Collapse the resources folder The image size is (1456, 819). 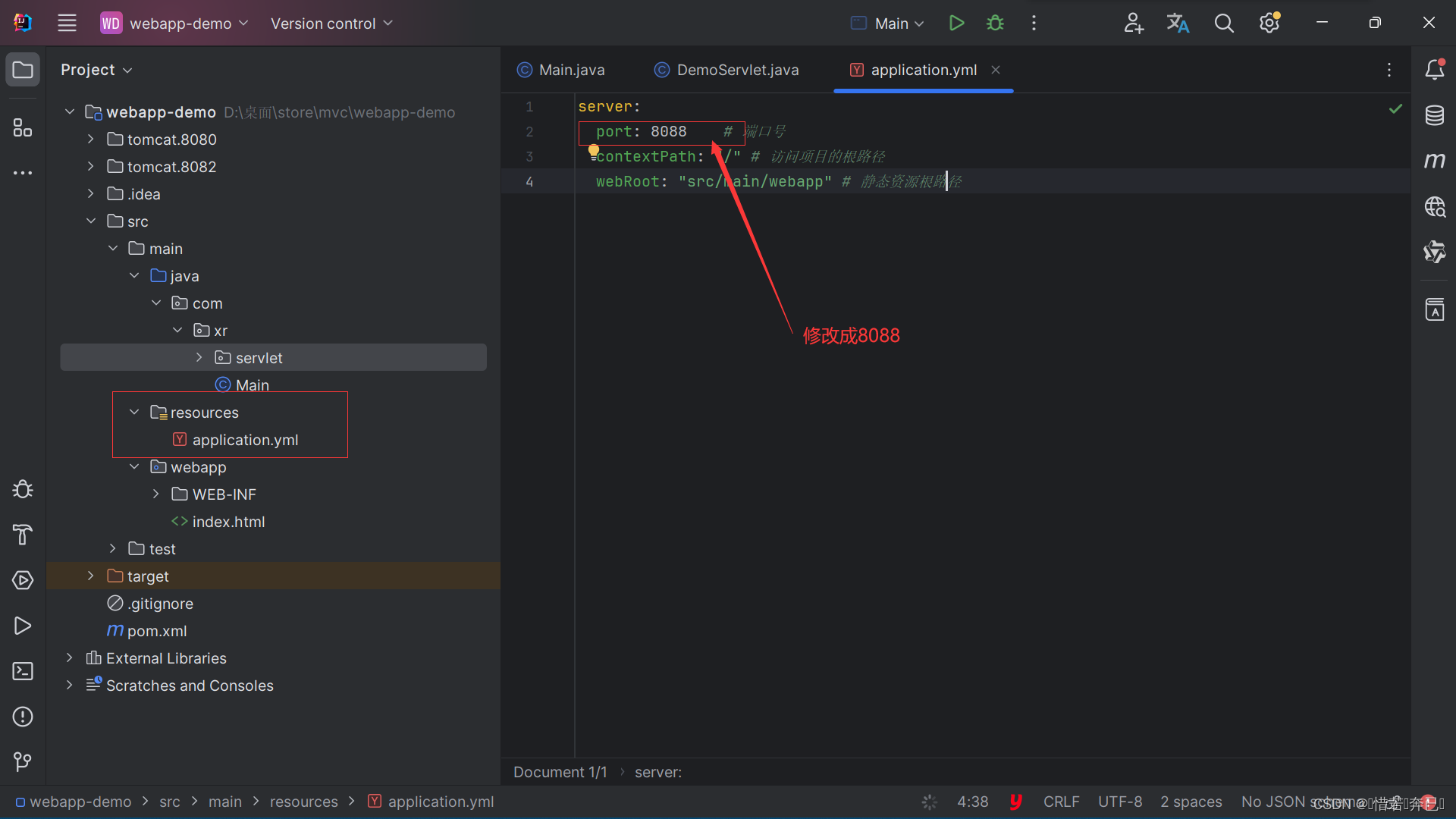coord(134,413)
